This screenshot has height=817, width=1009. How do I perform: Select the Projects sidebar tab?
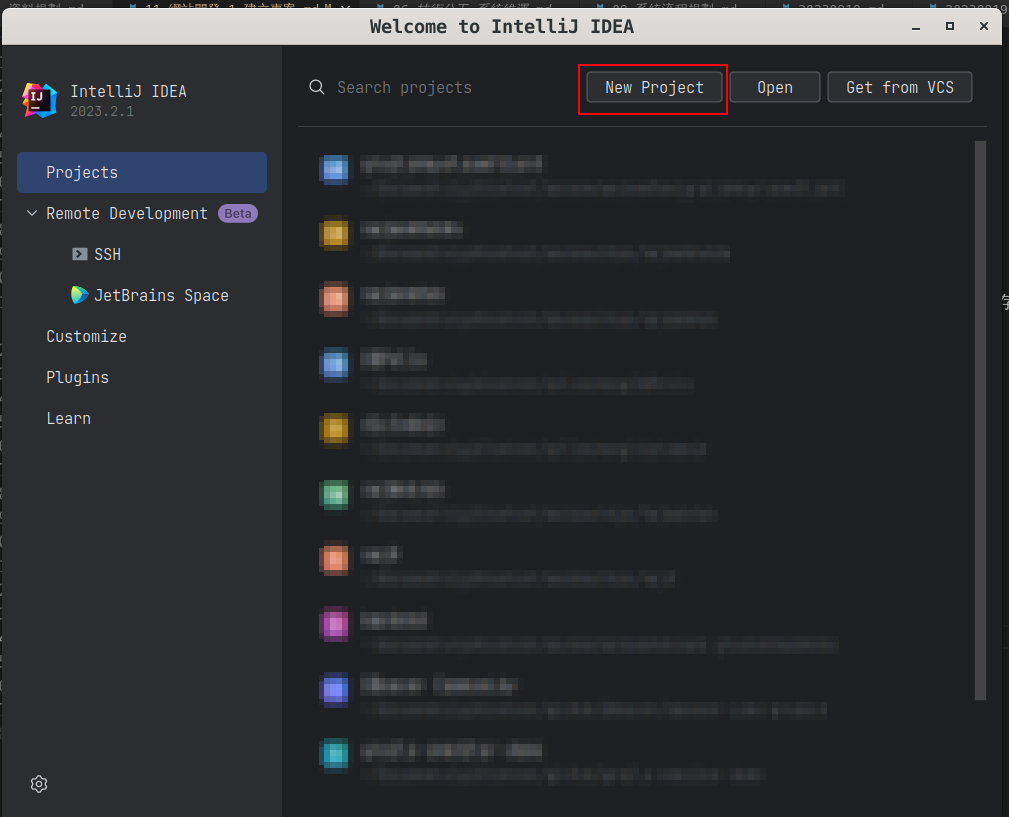click(x=142, y=172)
